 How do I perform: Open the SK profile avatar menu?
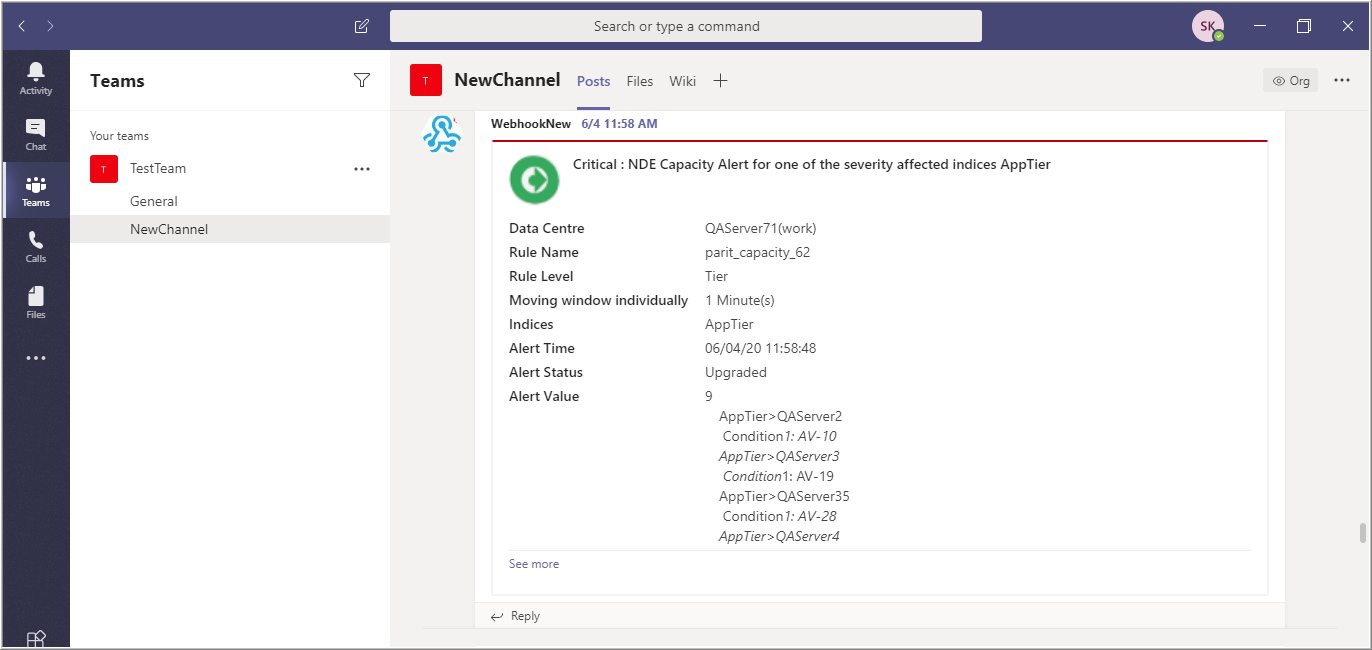pyautogui.click(x=1208, y=26)
